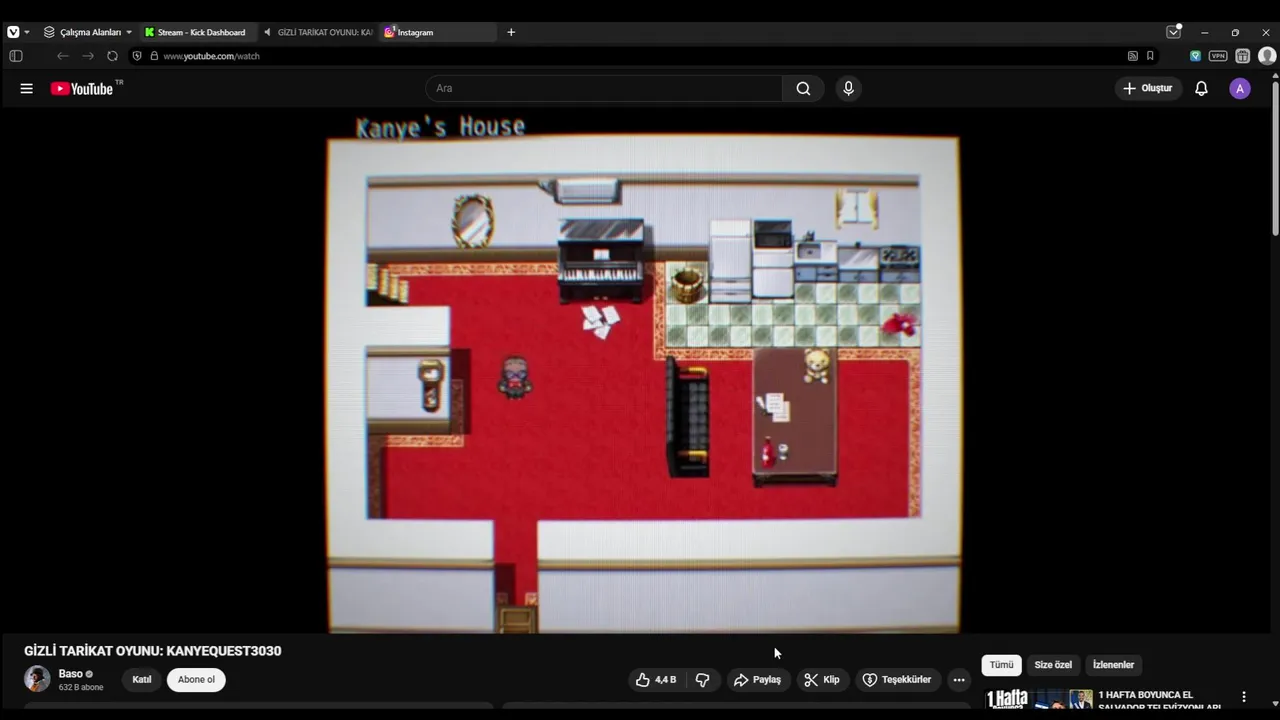This screenshot has height=720, width=1280.
Task: Switch to the GİZLİ TARİKAT OYUNU tab
Action: click(x=317, y=32)
